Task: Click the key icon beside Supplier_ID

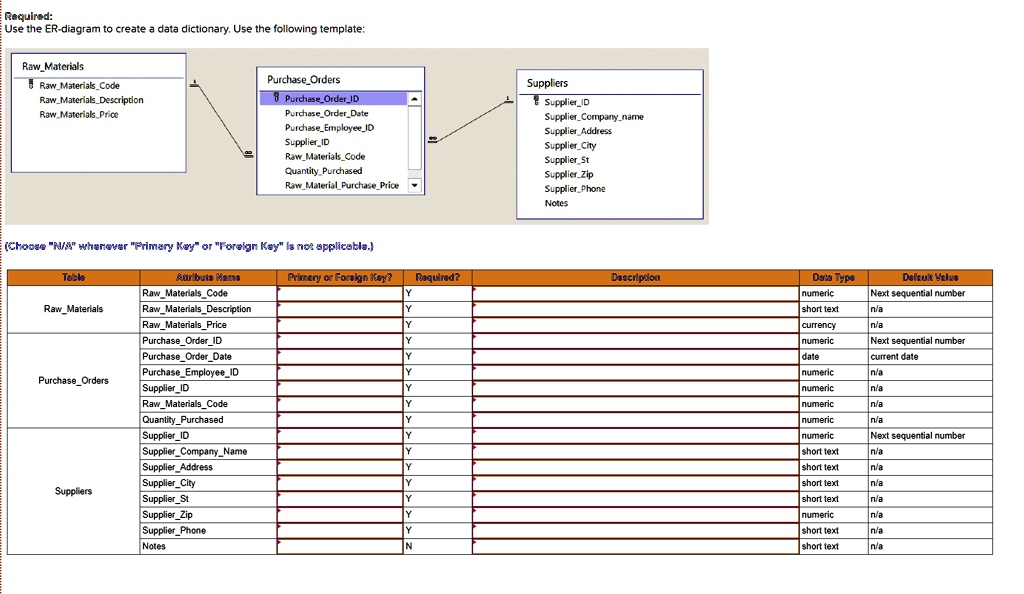Action: coord(536,101)
